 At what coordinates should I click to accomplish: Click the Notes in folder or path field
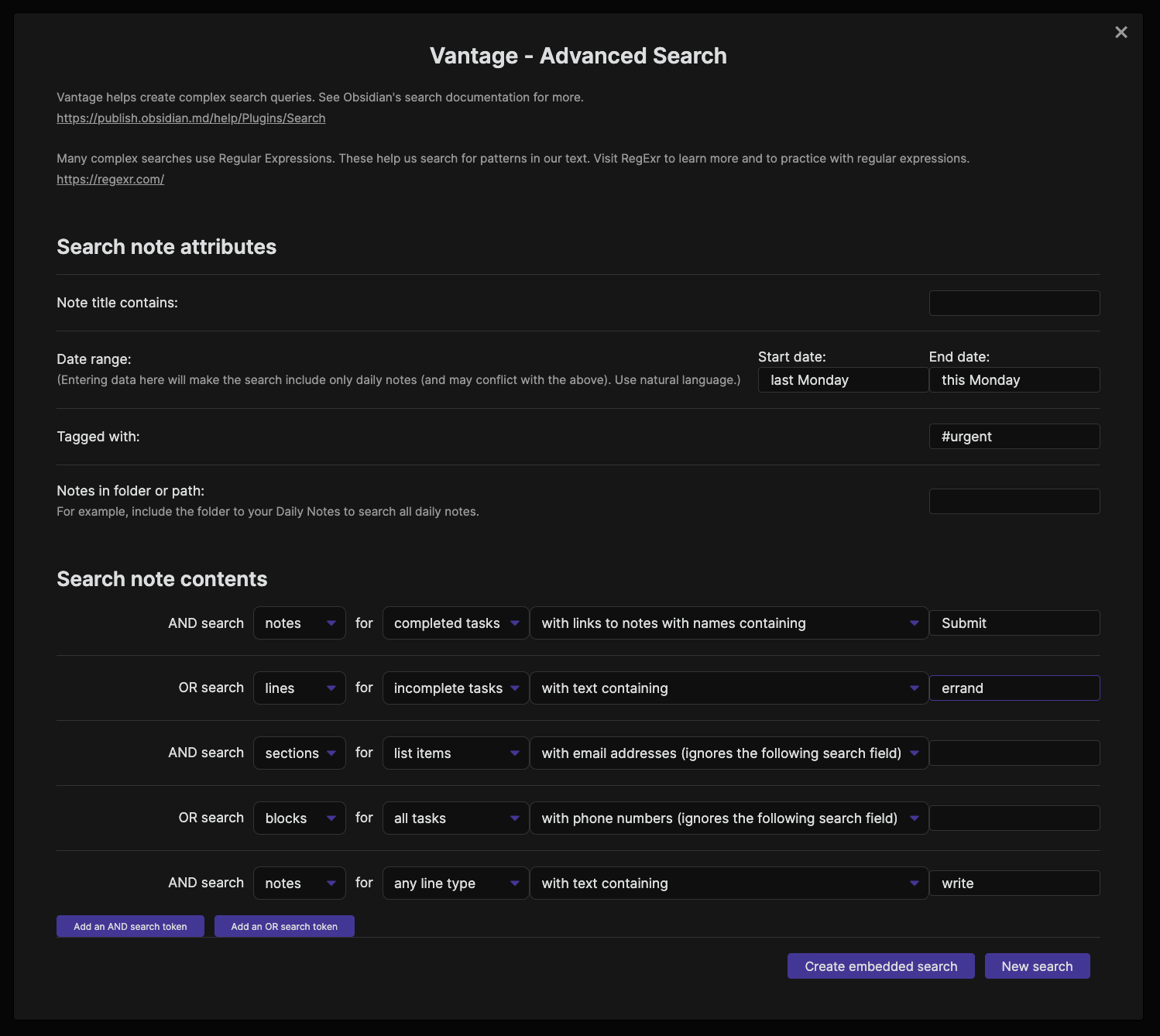point(1014,501)
